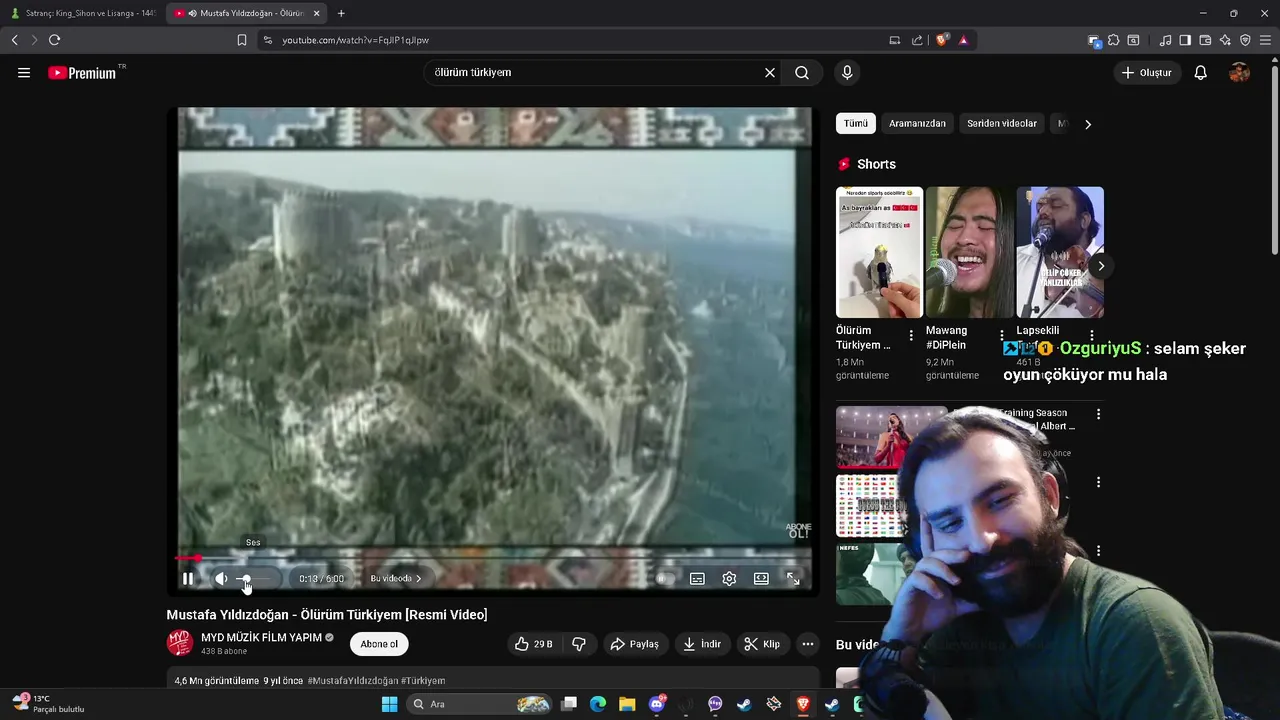Open options for 'Mawang #DiPlein' short
Image resolution: width=1280 pixels, height=720 pixels.
(1001, 336)
